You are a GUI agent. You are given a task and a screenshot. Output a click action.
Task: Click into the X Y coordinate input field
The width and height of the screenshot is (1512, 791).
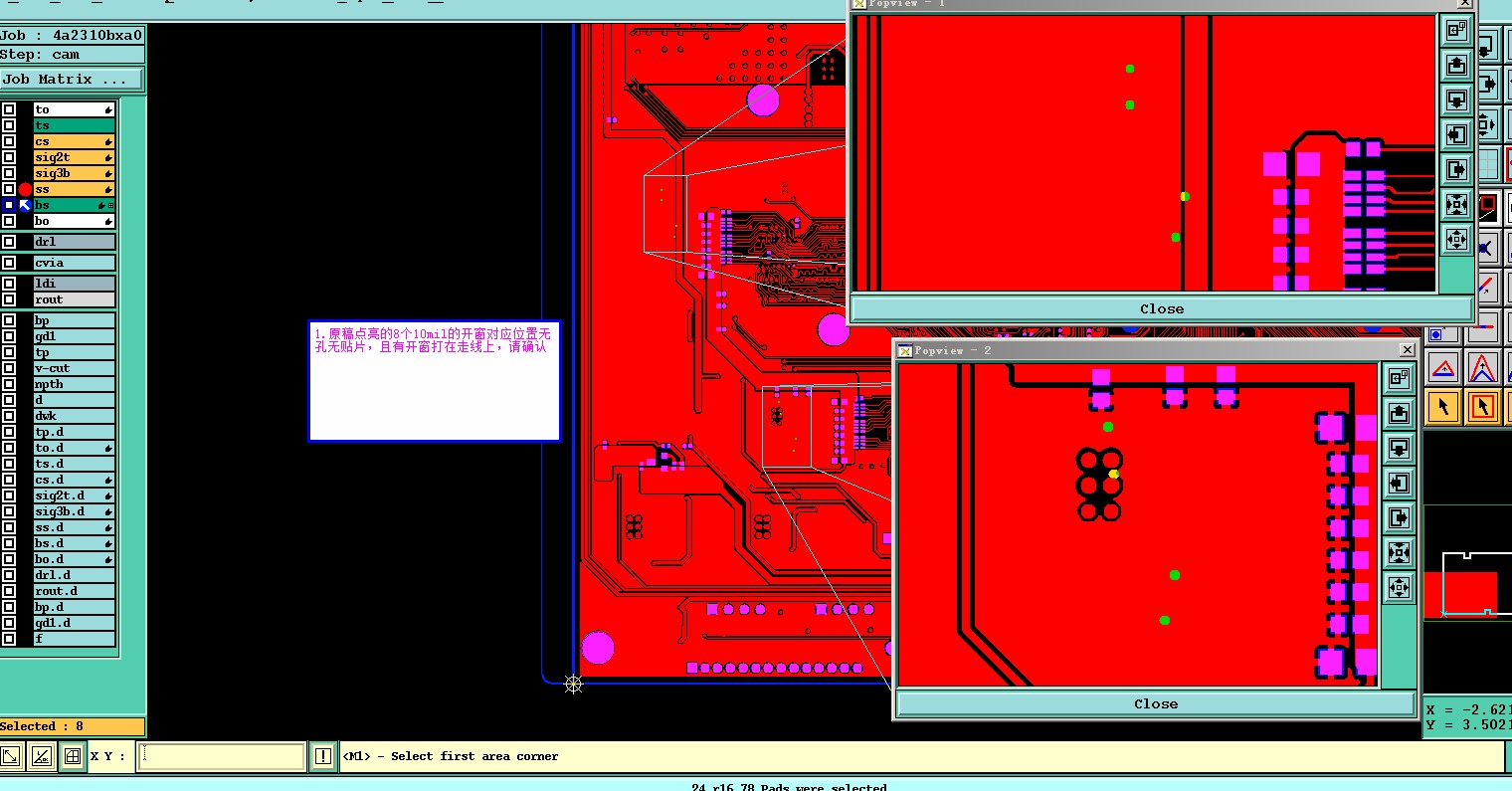coord(221,756)
